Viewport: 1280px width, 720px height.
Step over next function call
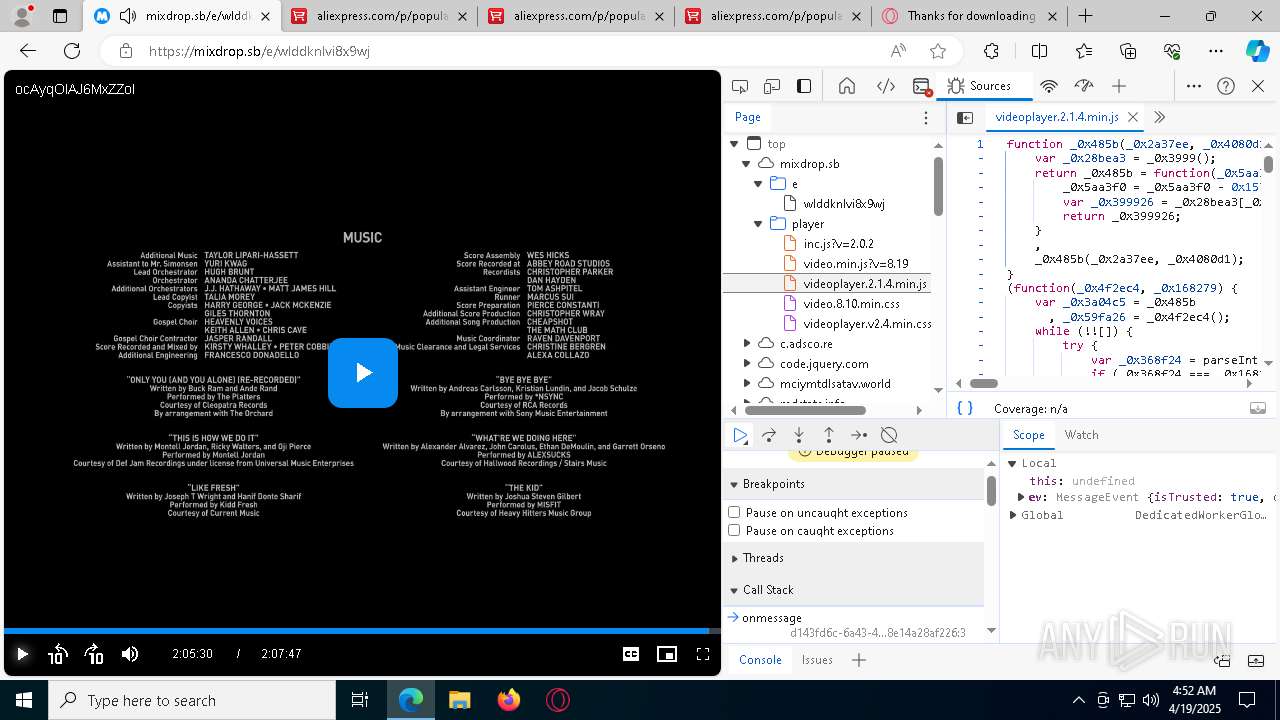click(769, 435)
